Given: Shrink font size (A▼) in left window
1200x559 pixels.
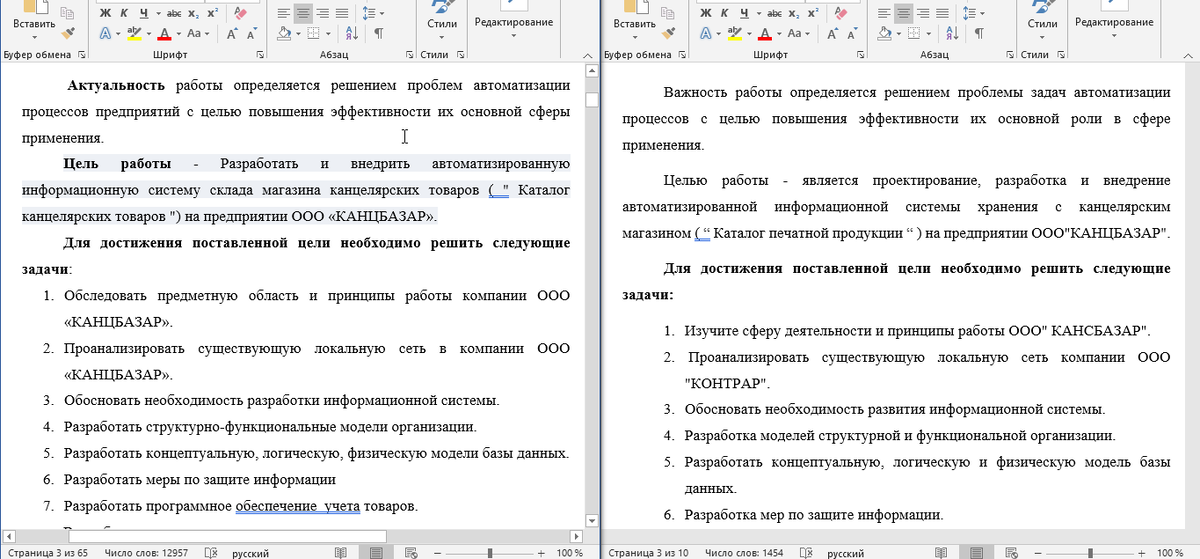Looking at the screenshot, I should pos(253,33).
